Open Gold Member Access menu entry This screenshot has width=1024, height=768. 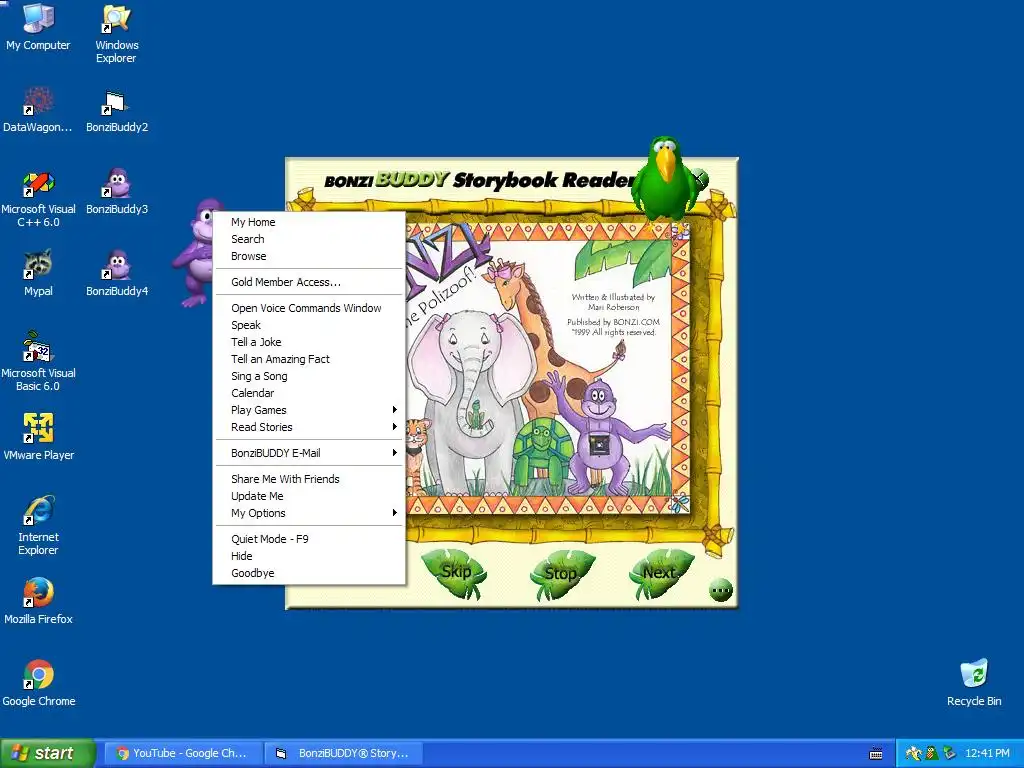[309, 282]
